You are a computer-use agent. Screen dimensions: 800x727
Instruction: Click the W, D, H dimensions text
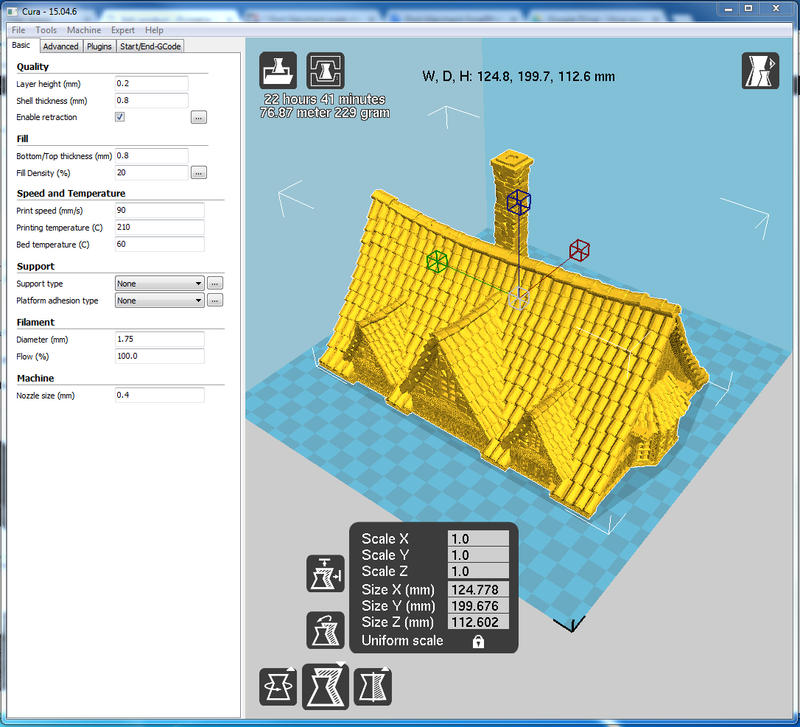(x=518, y=77)
